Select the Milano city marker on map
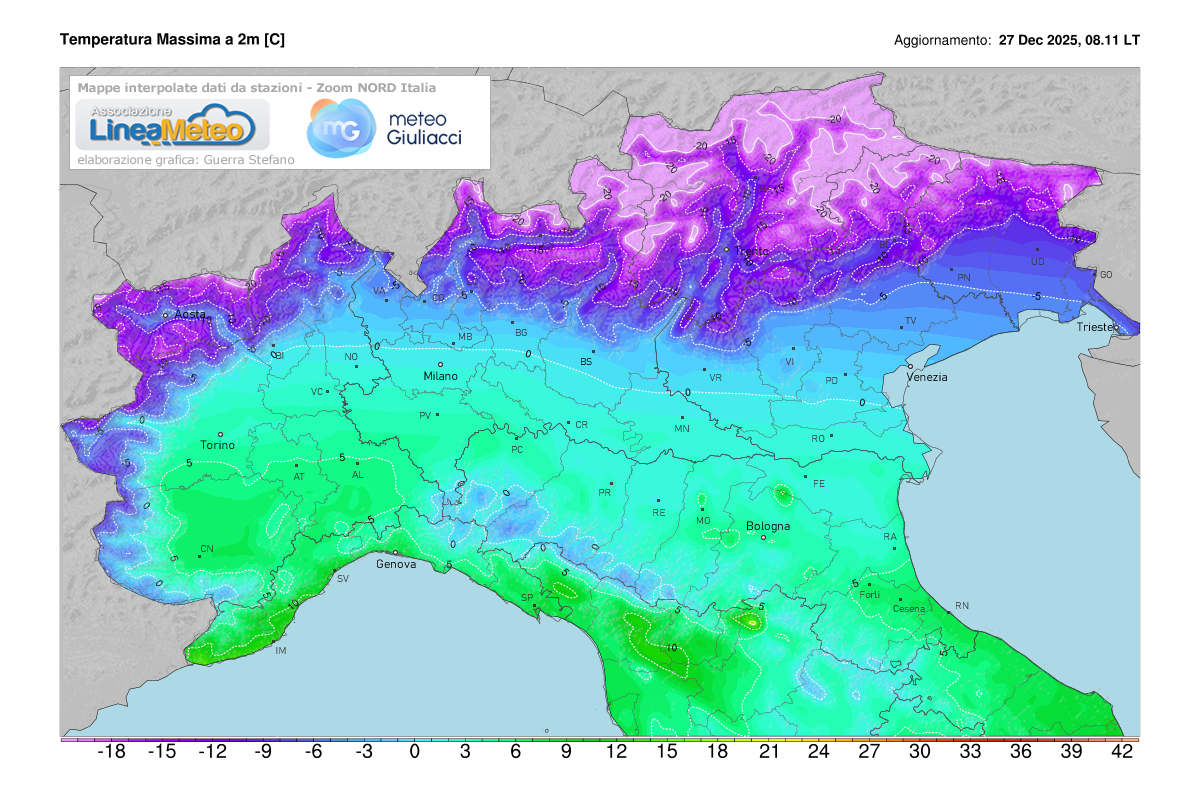 pyautogui.click(x=440, y=365)
